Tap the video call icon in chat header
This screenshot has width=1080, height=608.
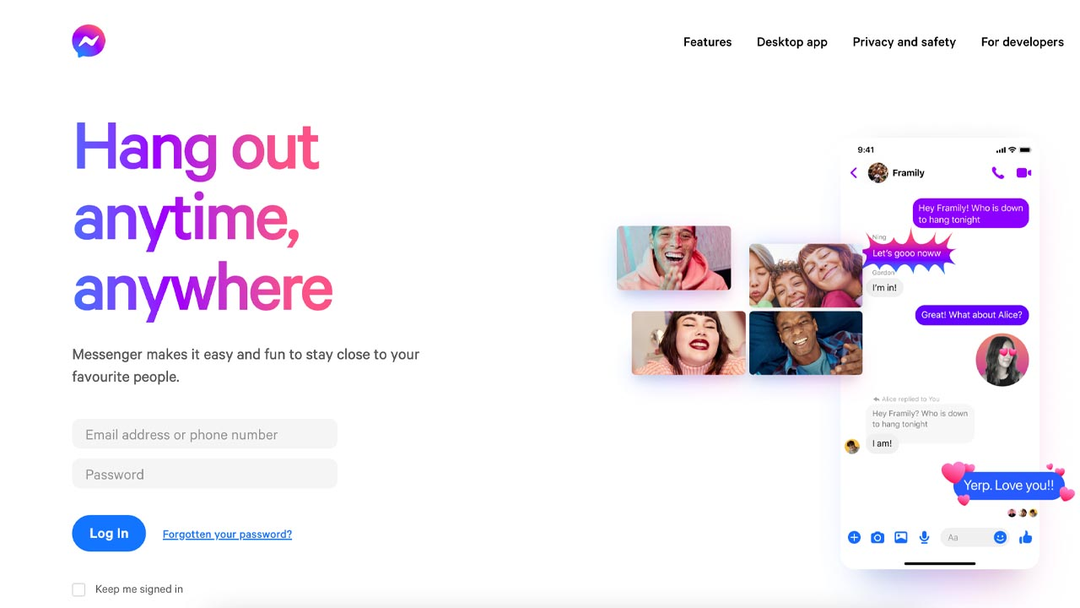click(1024, 173)
